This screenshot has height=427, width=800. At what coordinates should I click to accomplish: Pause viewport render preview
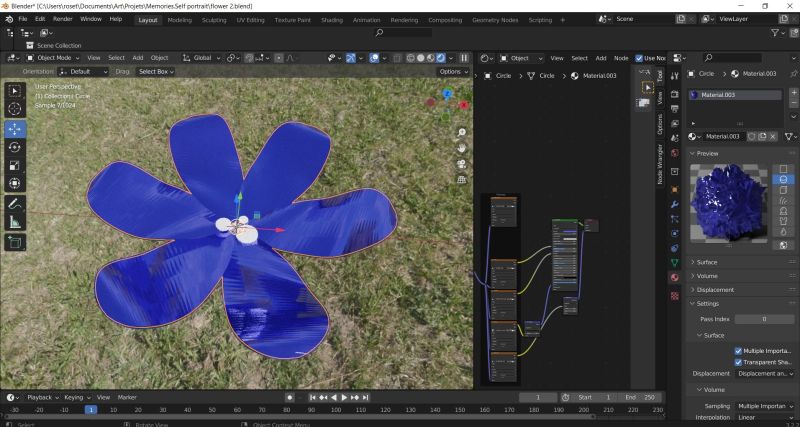click(464, 58)
